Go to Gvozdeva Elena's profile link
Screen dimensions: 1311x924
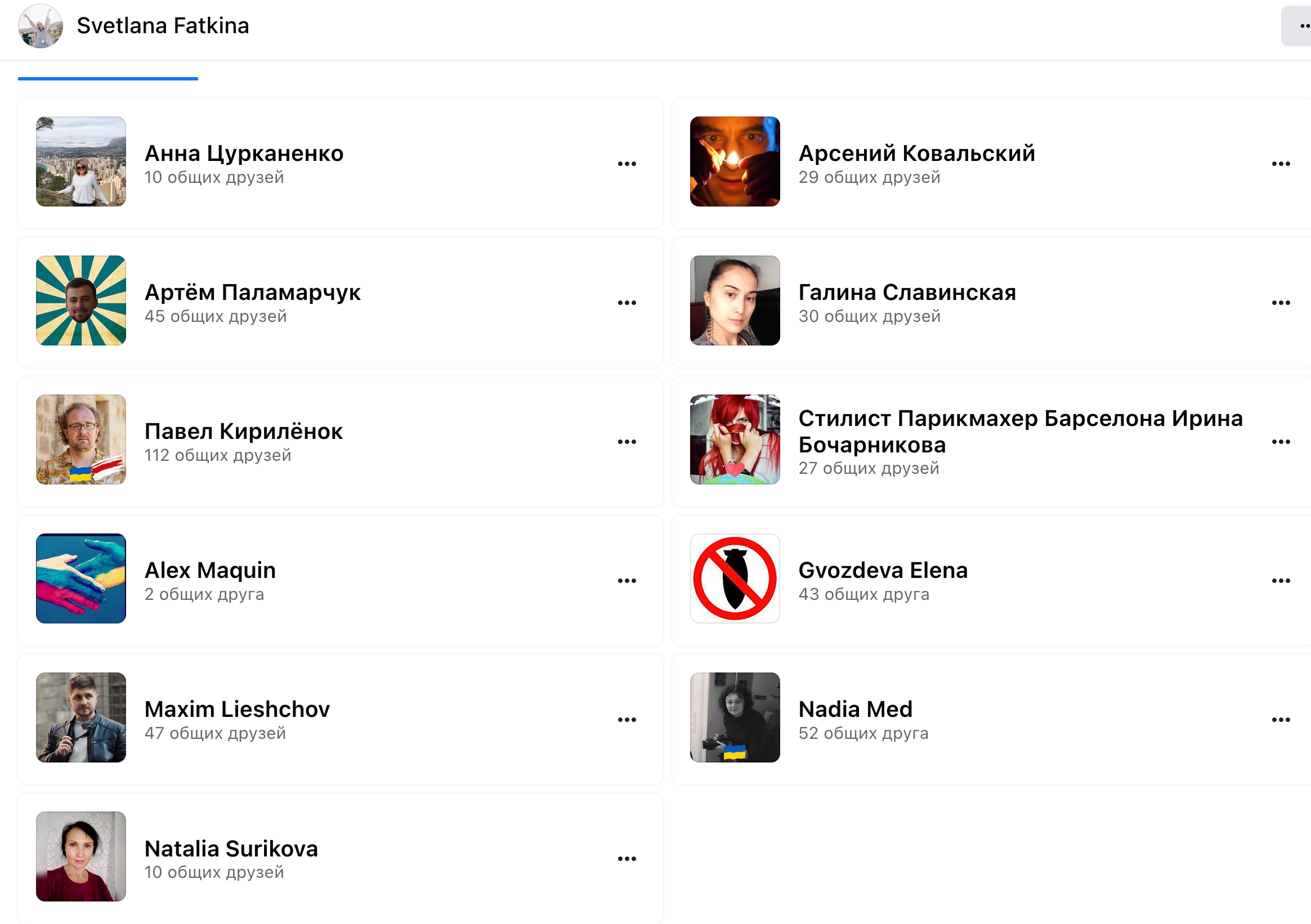click(883, 570)
